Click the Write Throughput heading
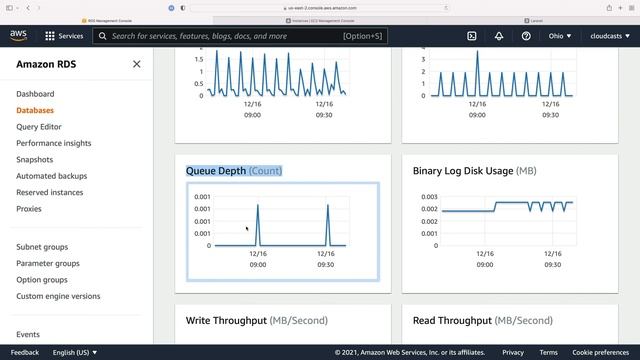The image size is (640, 360). tap(257, 320)
